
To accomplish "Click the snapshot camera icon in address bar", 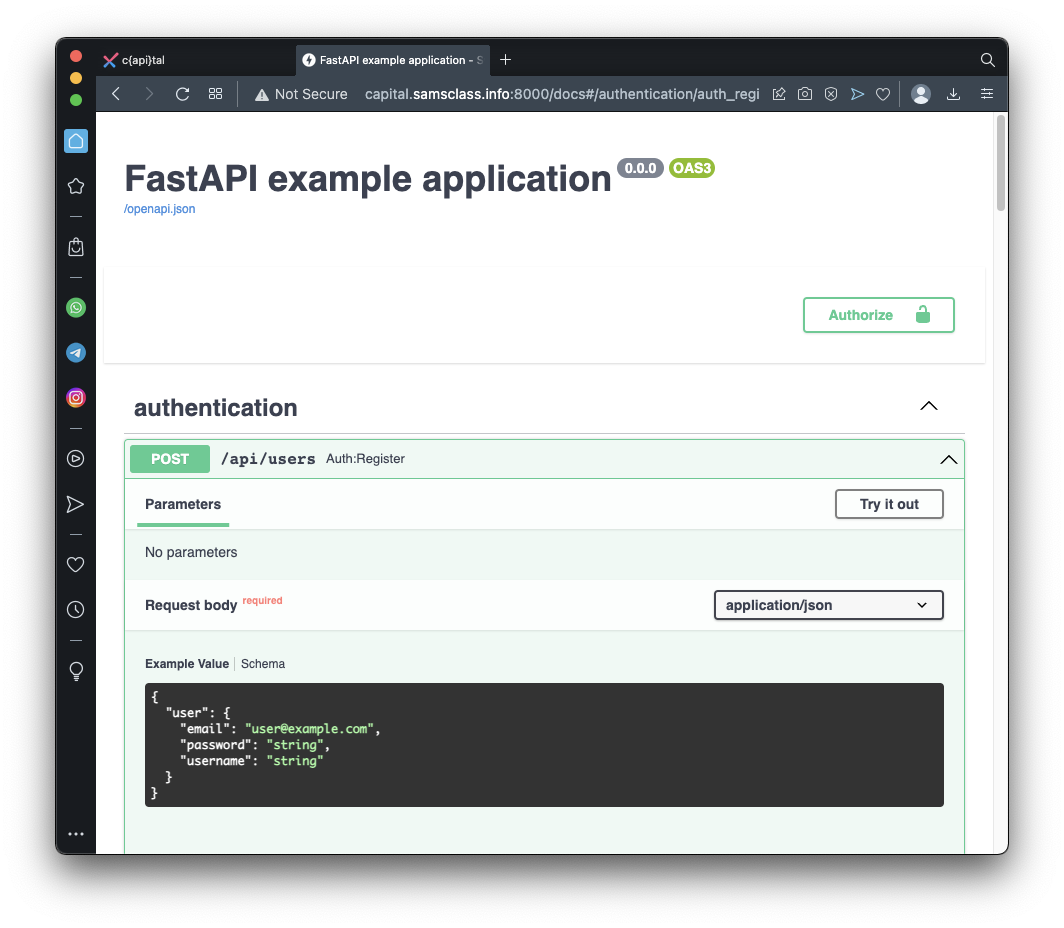I will [x=805, y=94].
